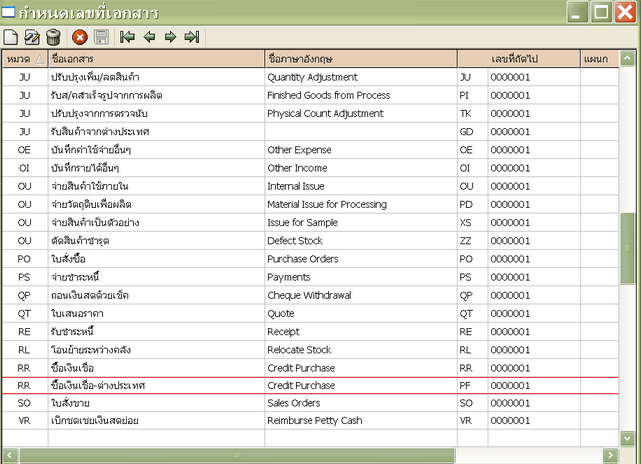
Task: Click the ชื่อภาษาอังกฤษ column header
Action: [x=359, y=60]
